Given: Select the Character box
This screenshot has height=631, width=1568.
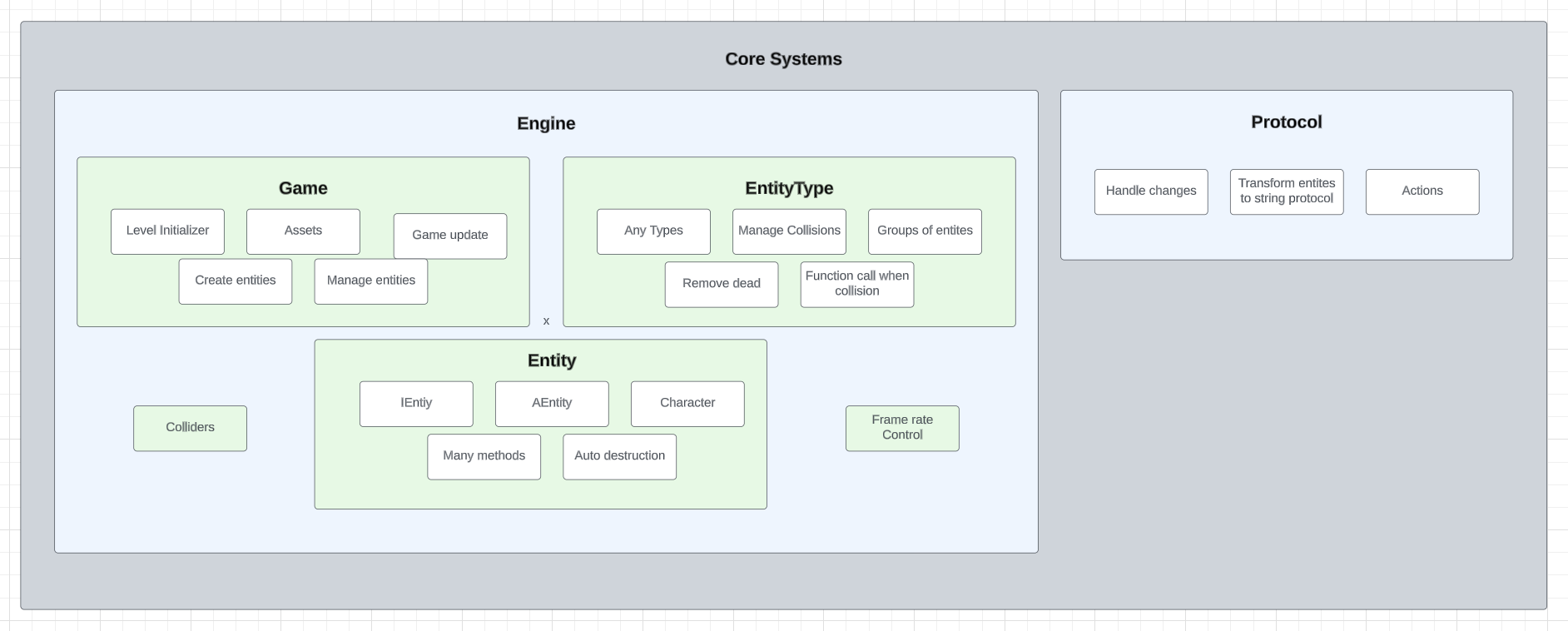Looking at the screenshot, I should [687, 404].
